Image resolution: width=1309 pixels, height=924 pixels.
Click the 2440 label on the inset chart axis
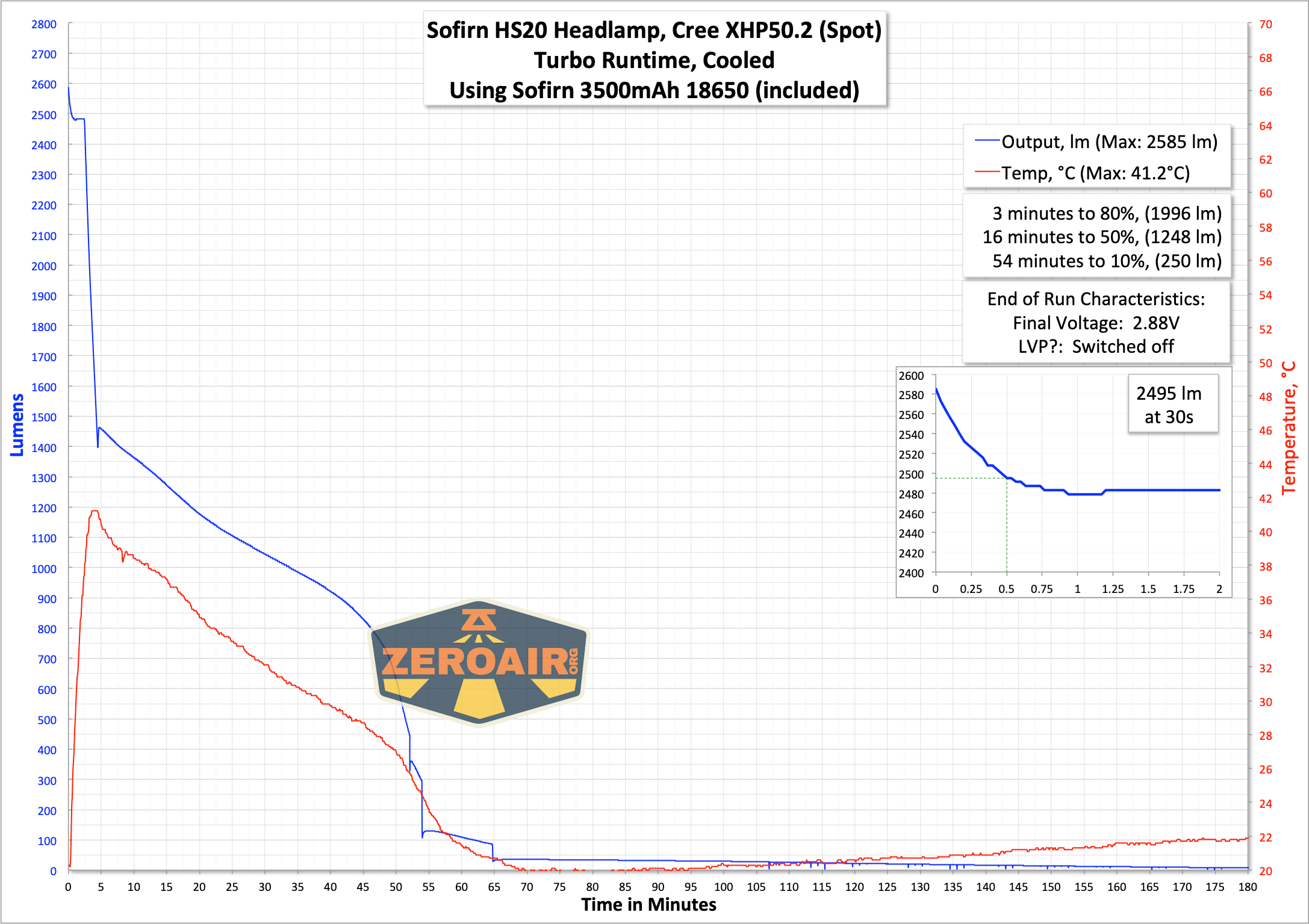point(911,533)
